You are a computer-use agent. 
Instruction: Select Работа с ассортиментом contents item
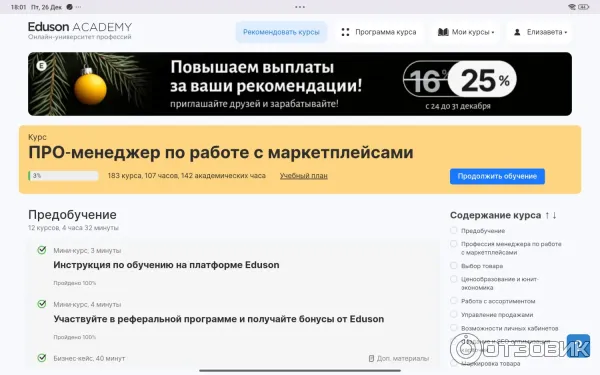click(x=498, y=301)
